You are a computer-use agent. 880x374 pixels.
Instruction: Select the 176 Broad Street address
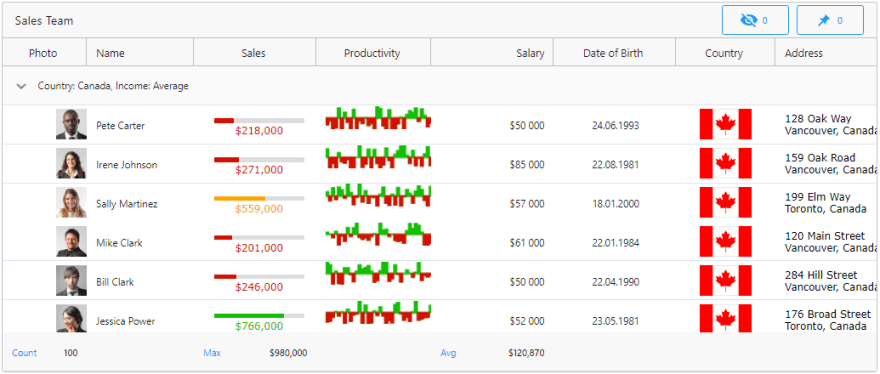tap(828, 320)
